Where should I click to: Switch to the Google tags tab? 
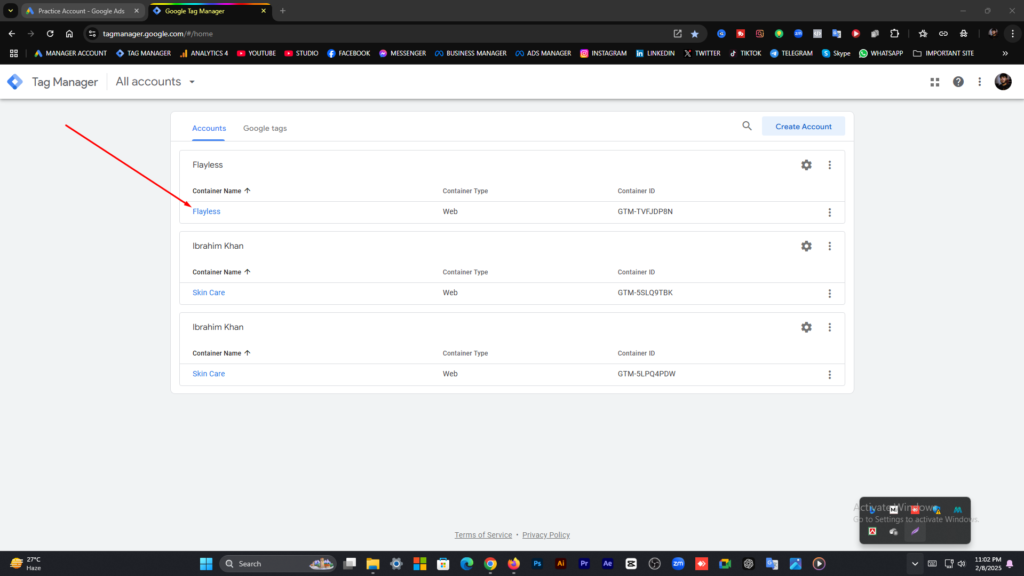[x=265, y=128]
